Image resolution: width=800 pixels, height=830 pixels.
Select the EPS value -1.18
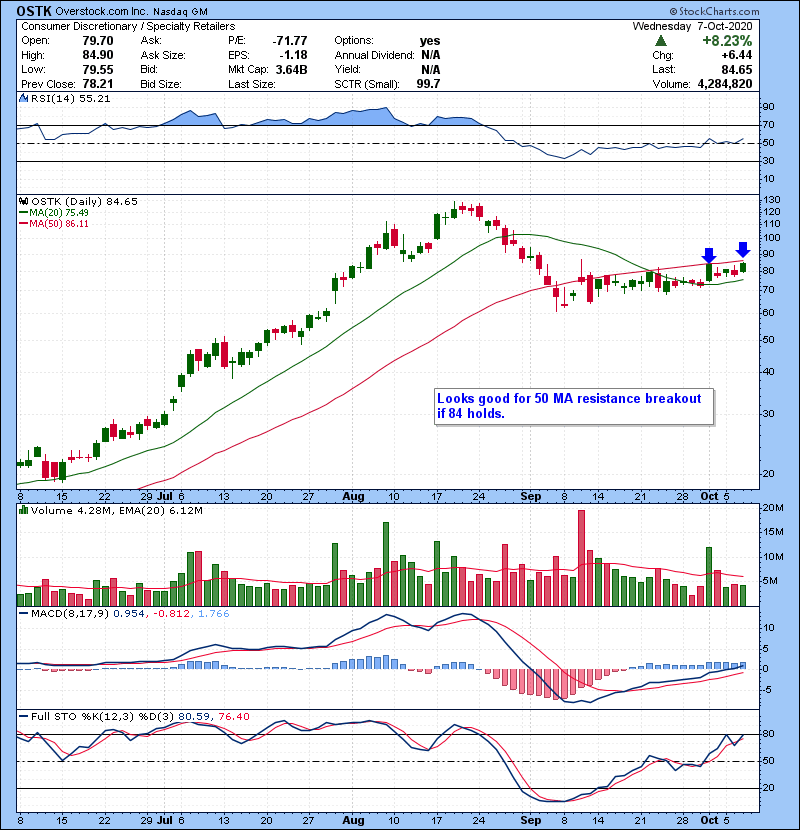tap(295, 55)
